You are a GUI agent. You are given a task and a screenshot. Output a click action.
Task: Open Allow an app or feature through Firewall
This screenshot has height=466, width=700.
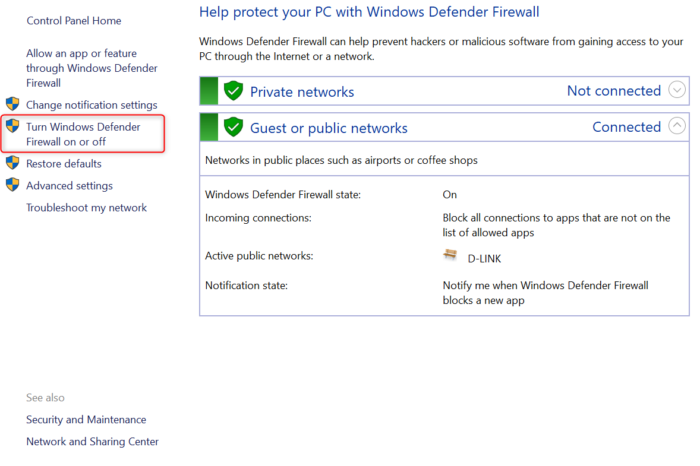click(x=92, y=68)
